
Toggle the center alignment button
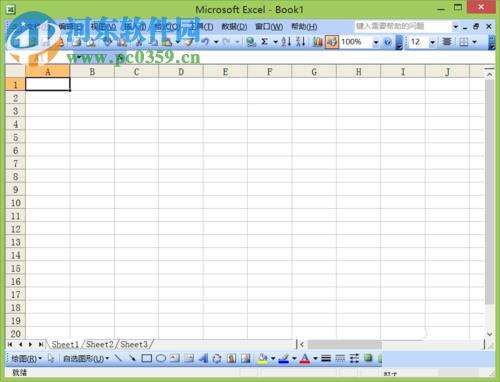[x=447, y=42]
